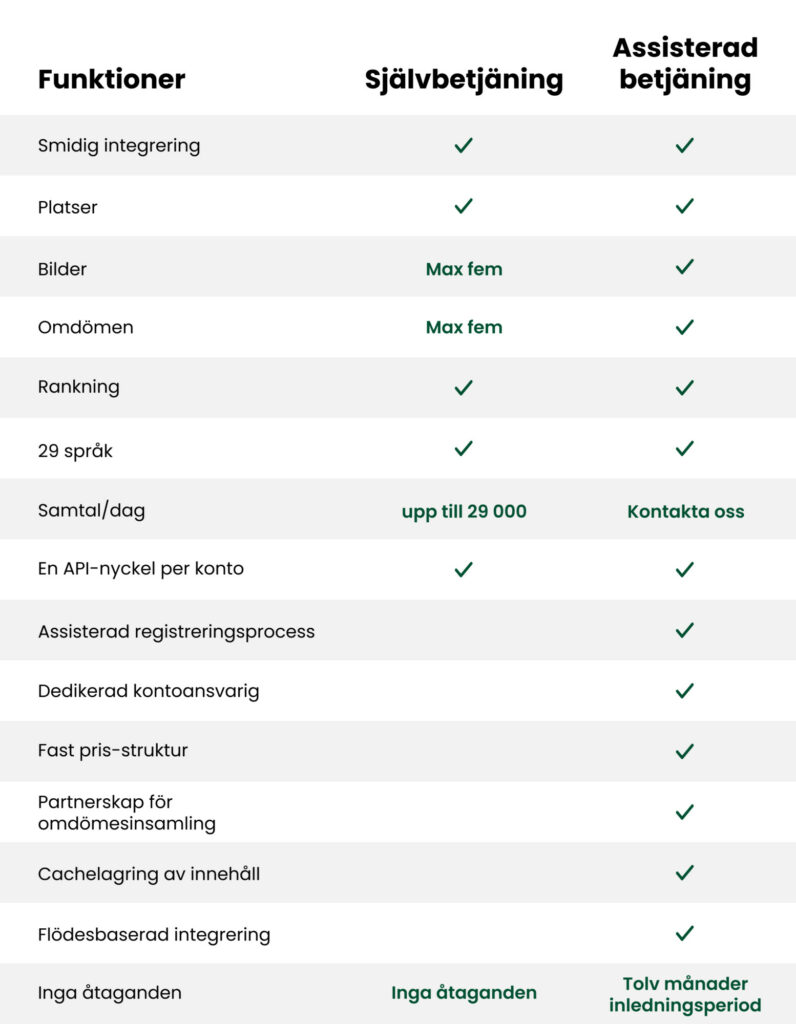796x1024 pixels.
Task: Click 'upp till 29 000' text
Action: click(x=464, y=511)
